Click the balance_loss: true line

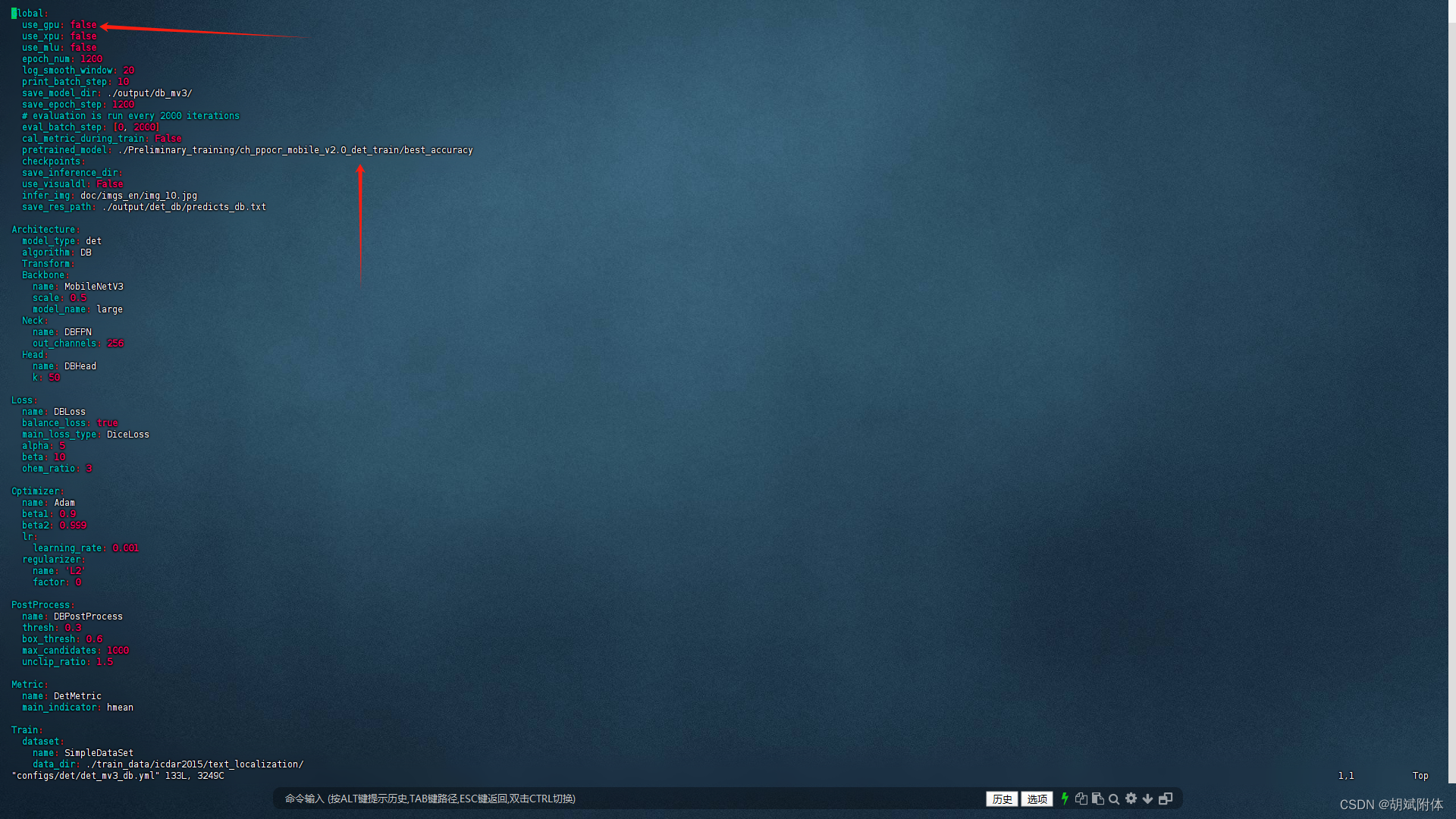click(70, 423)
